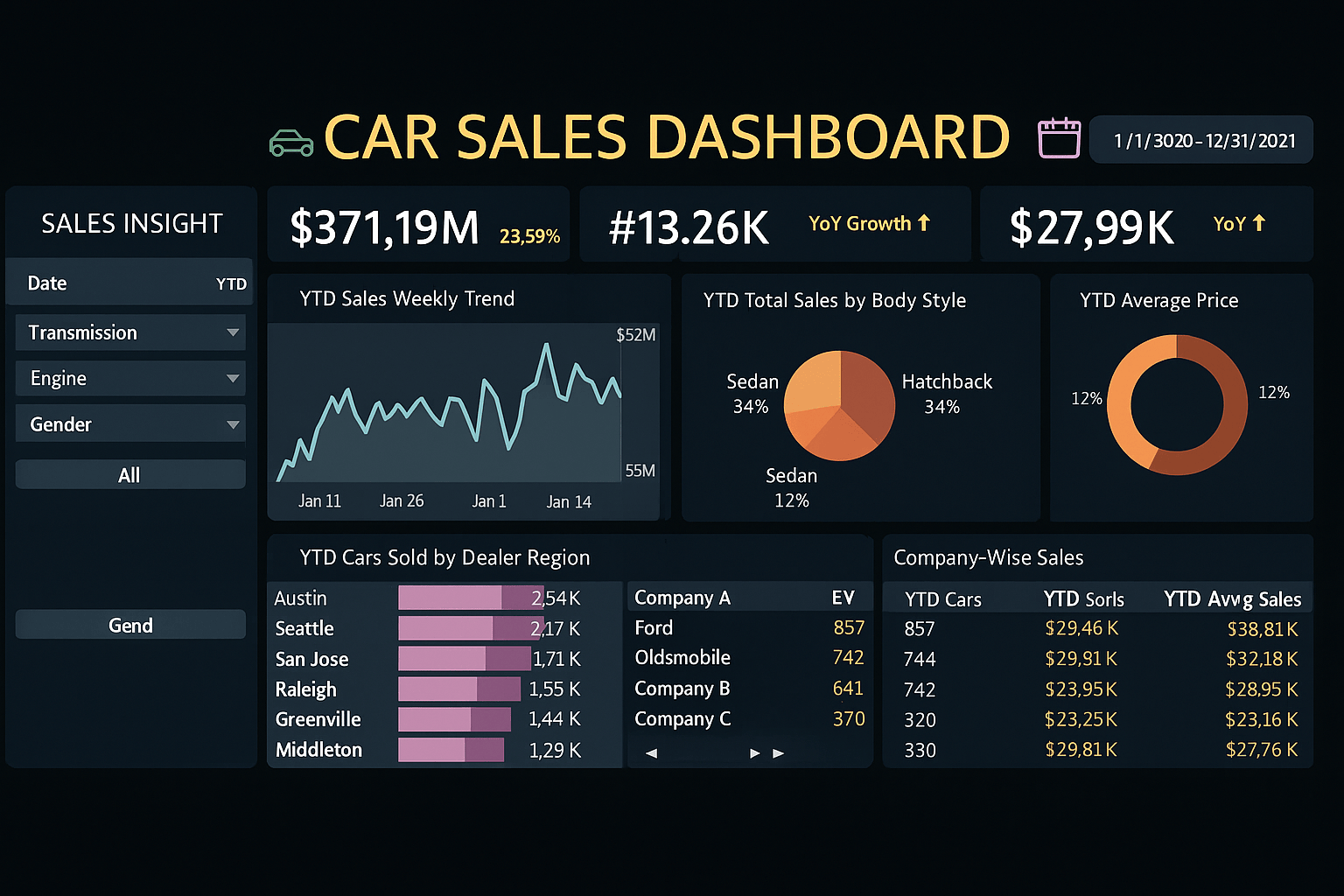Click the date range field showing 1/1/3020-12/31/2021
1344x896 pixels.
pyautogui.click(x=1200, y=138)
